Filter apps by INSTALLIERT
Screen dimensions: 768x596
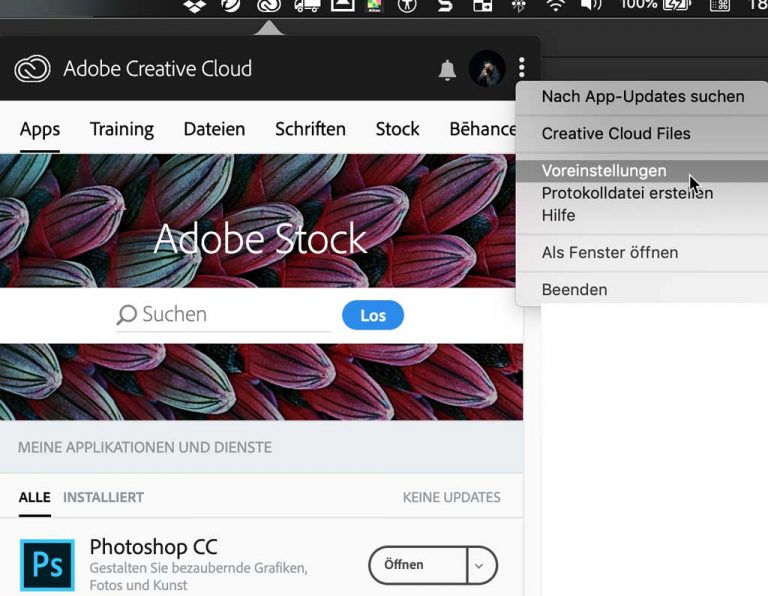(x=103, y=498)
